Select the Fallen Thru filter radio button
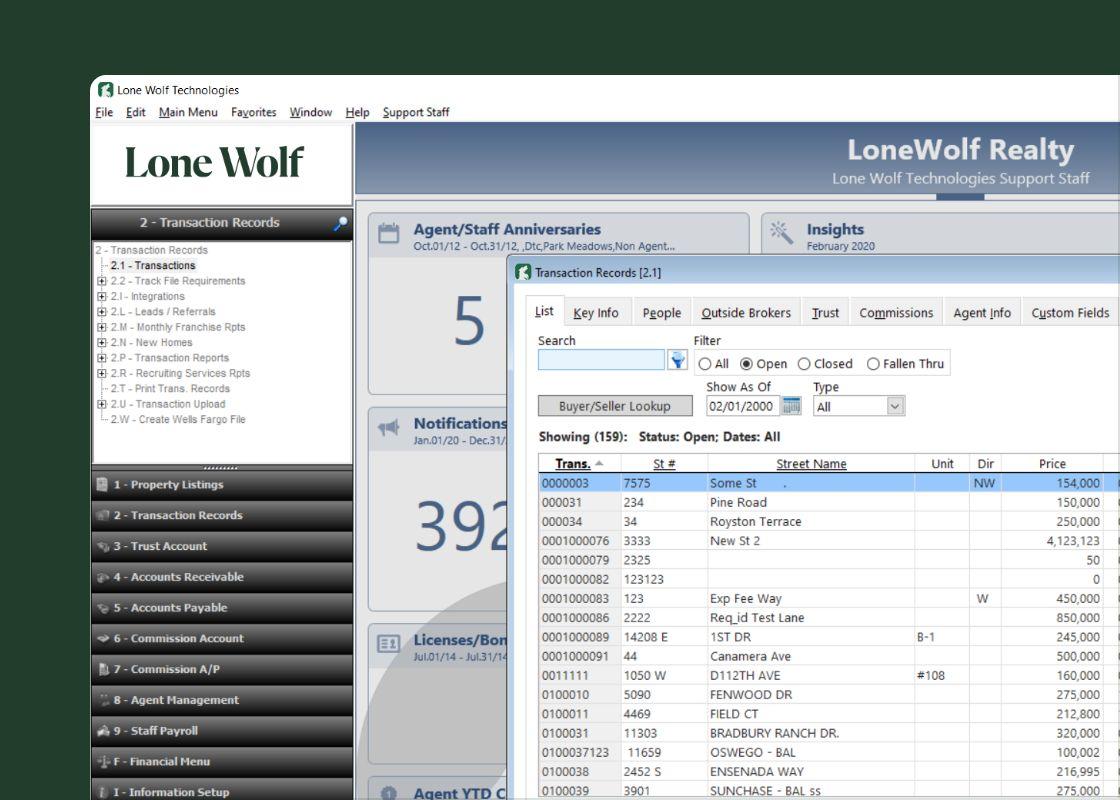The width and height of the screenshot is (1120, 800). pyautogui.click(x=873, y=364)
